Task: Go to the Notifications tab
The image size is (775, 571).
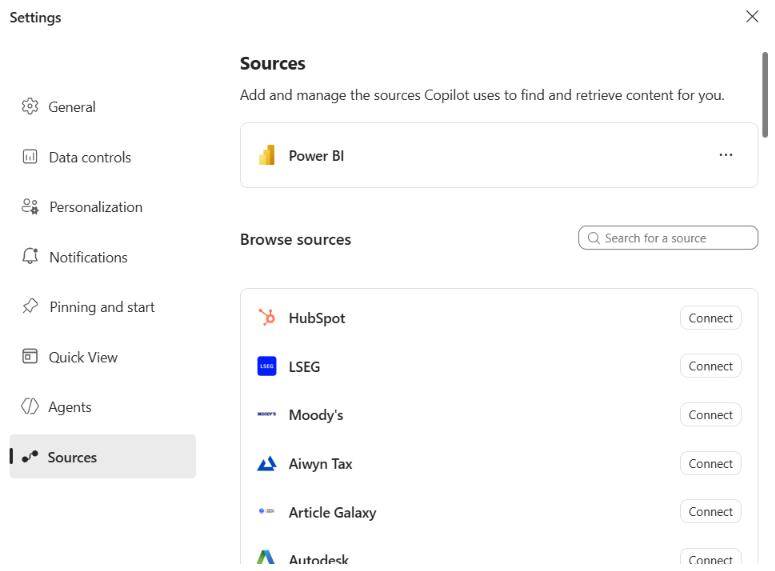Action: point(102,257)
